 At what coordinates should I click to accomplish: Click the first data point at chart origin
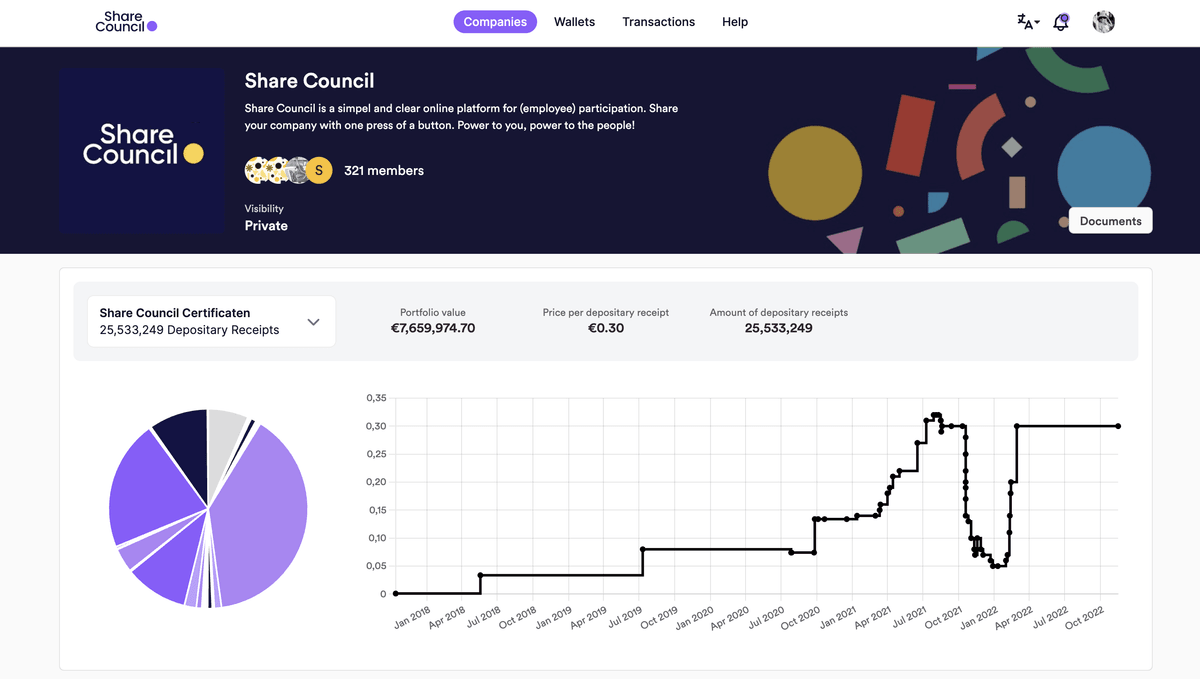(x=396, y=594)
